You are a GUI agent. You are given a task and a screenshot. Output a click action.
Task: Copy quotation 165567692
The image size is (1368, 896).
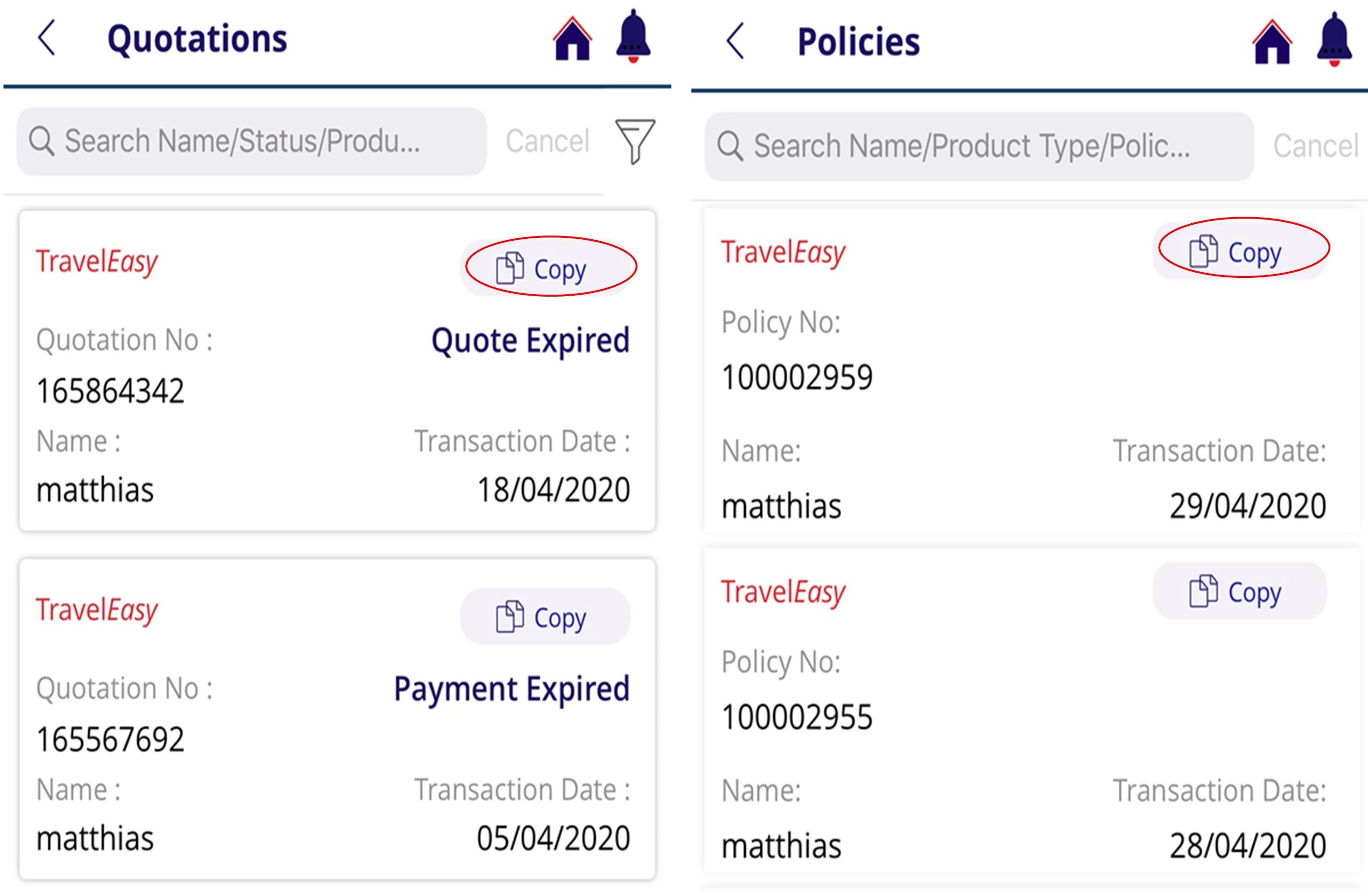[x=545, y=617]
